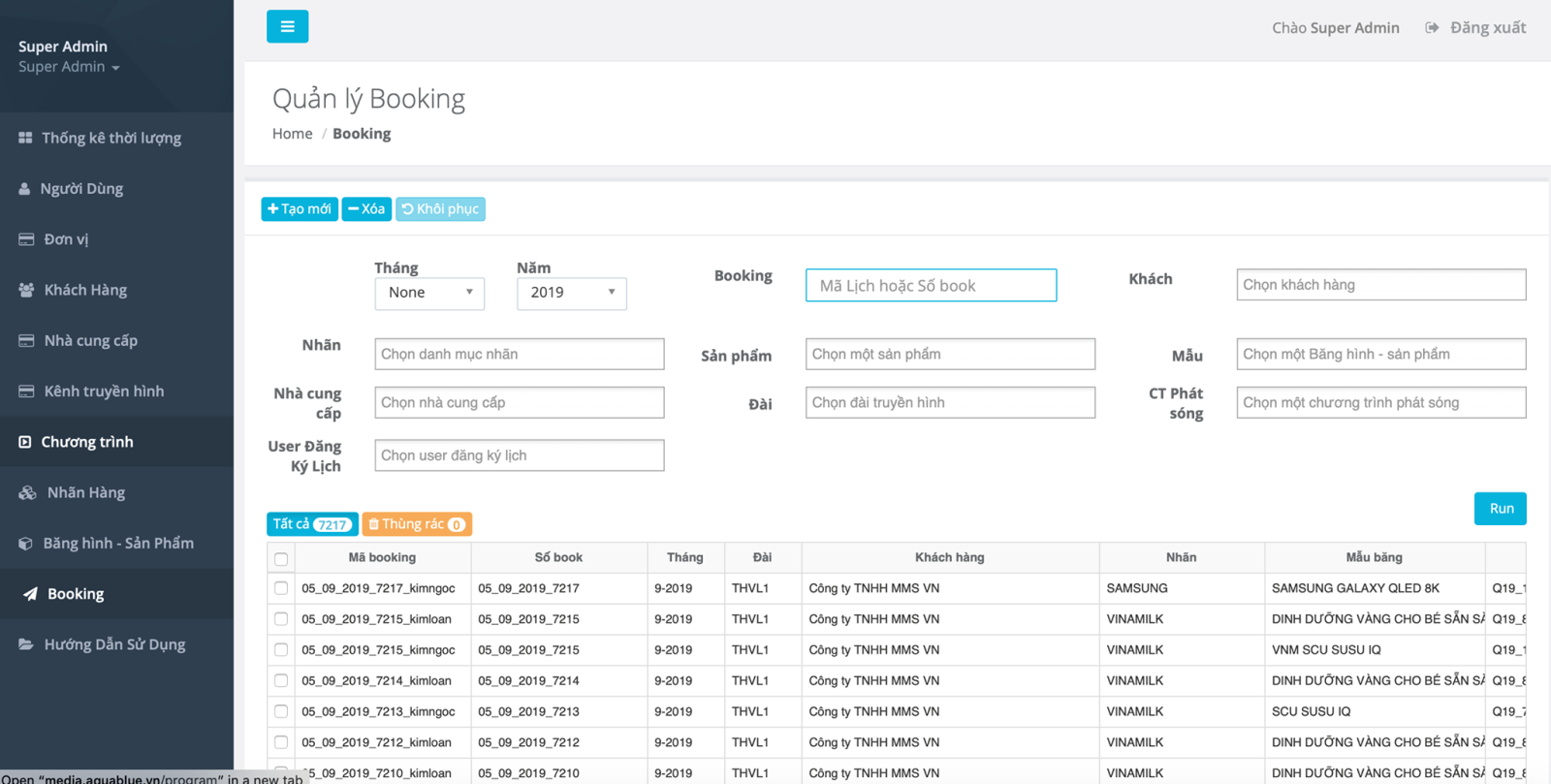Click the Đăng xuất logout icon
The image size is (1551, 784).
(x=1432, y=28)
